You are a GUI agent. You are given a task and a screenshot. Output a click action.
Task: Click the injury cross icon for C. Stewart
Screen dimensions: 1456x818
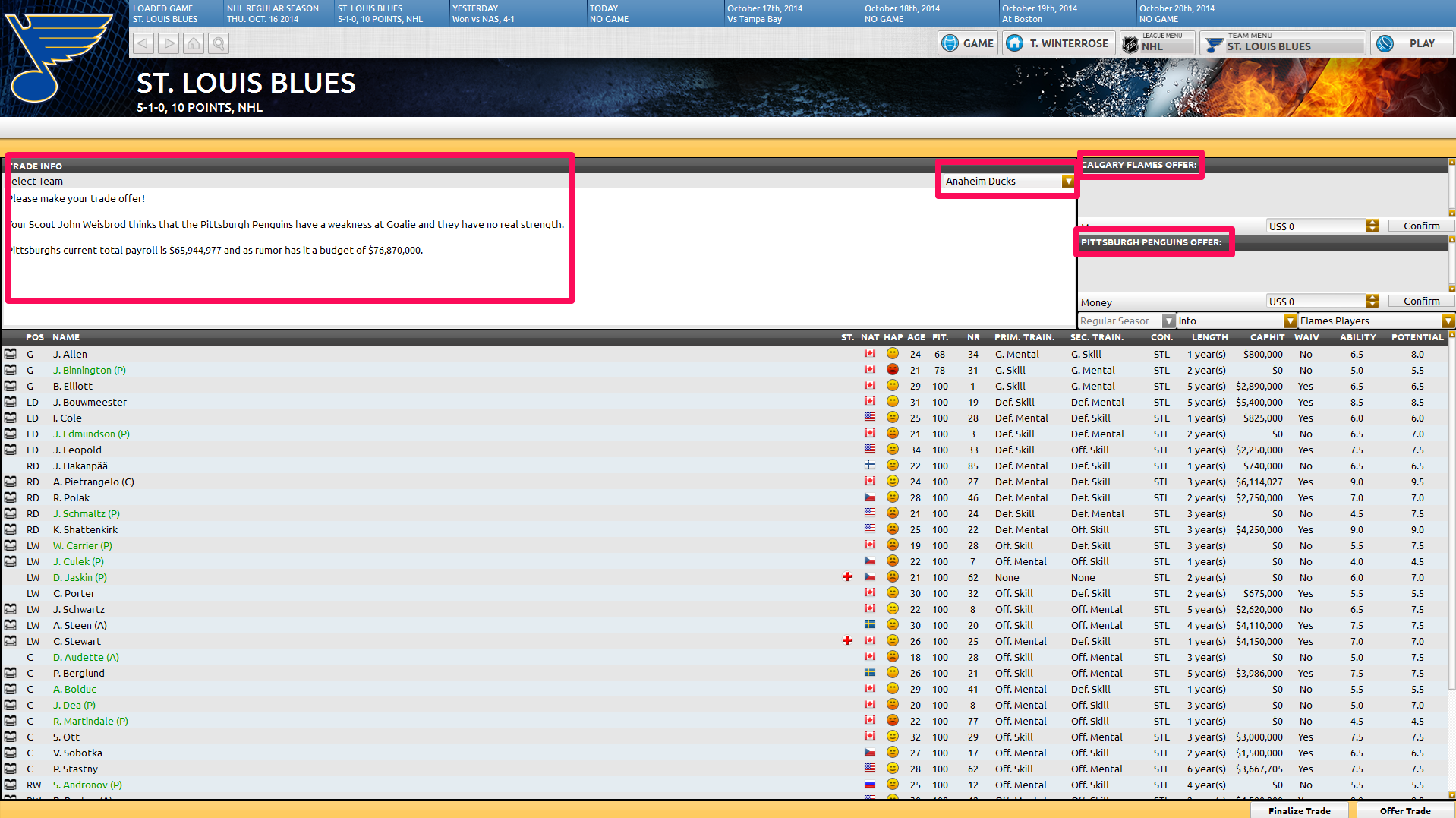tap(847, 641)
